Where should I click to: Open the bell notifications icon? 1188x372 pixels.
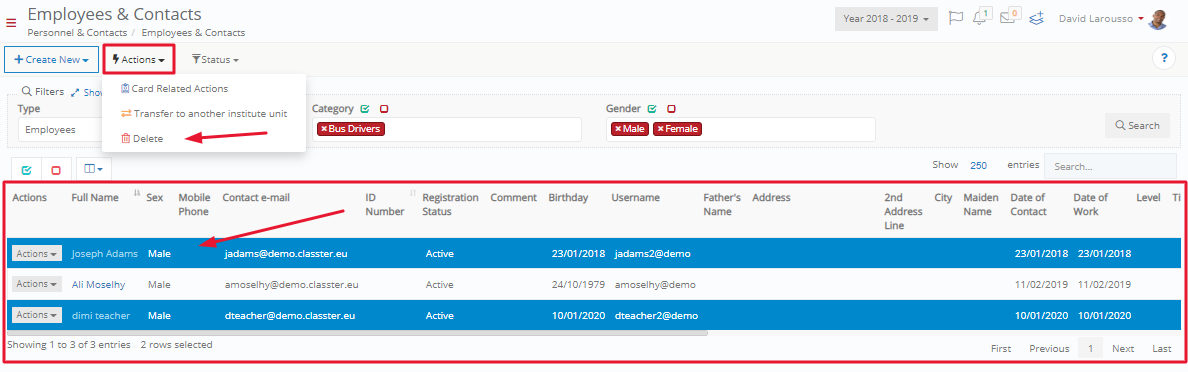[980, 17]
